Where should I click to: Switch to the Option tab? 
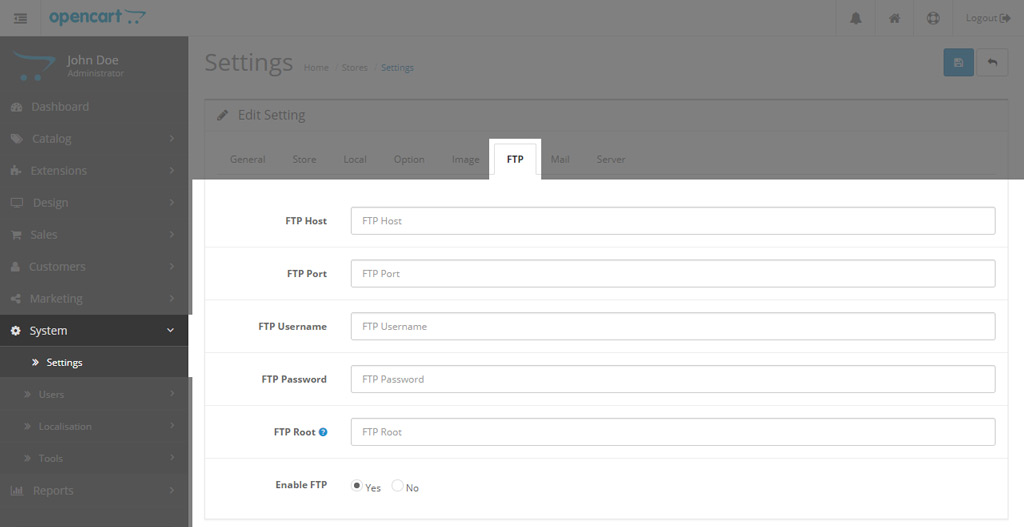click(409, 159)
